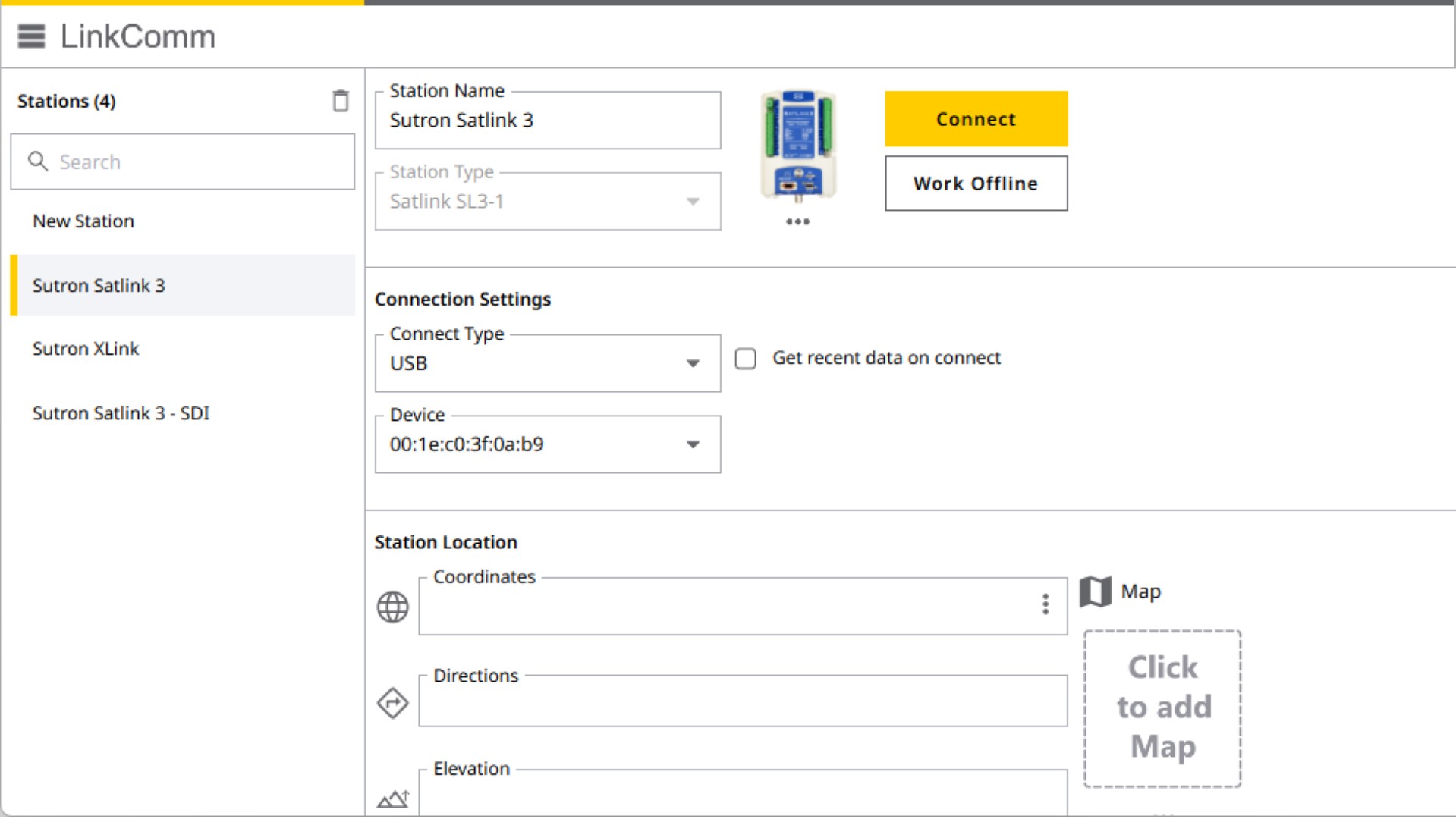
Task: Click the directions arrow icon
Action: tap(393, 703)
